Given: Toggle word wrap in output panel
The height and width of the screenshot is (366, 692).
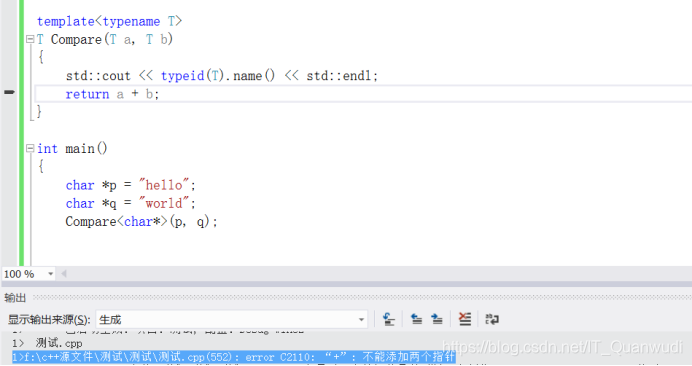Looking at the screenshot, I should pyautogui.click(x=492, y=319).
